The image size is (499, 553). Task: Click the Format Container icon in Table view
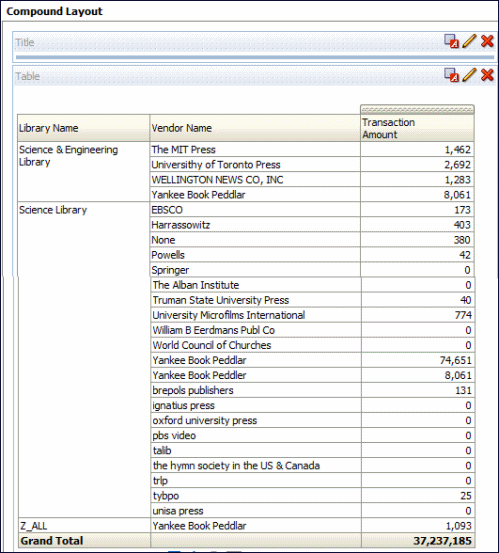pyautogui.click(x=451, y=75)
